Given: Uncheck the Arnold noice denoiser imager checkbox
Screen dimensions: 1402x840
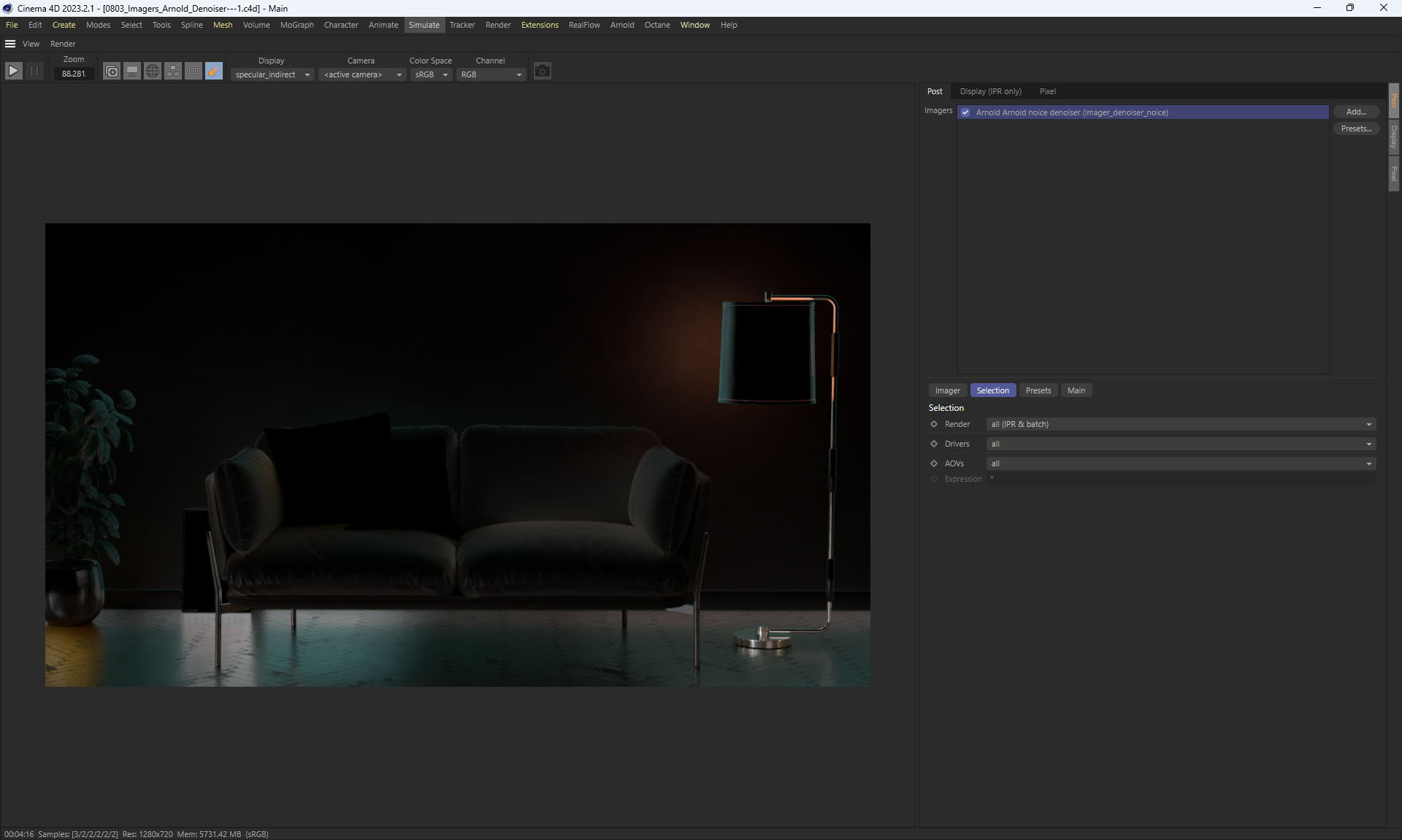Looking at the screenshot, I should pyautogui.click(x=965, y=112).
